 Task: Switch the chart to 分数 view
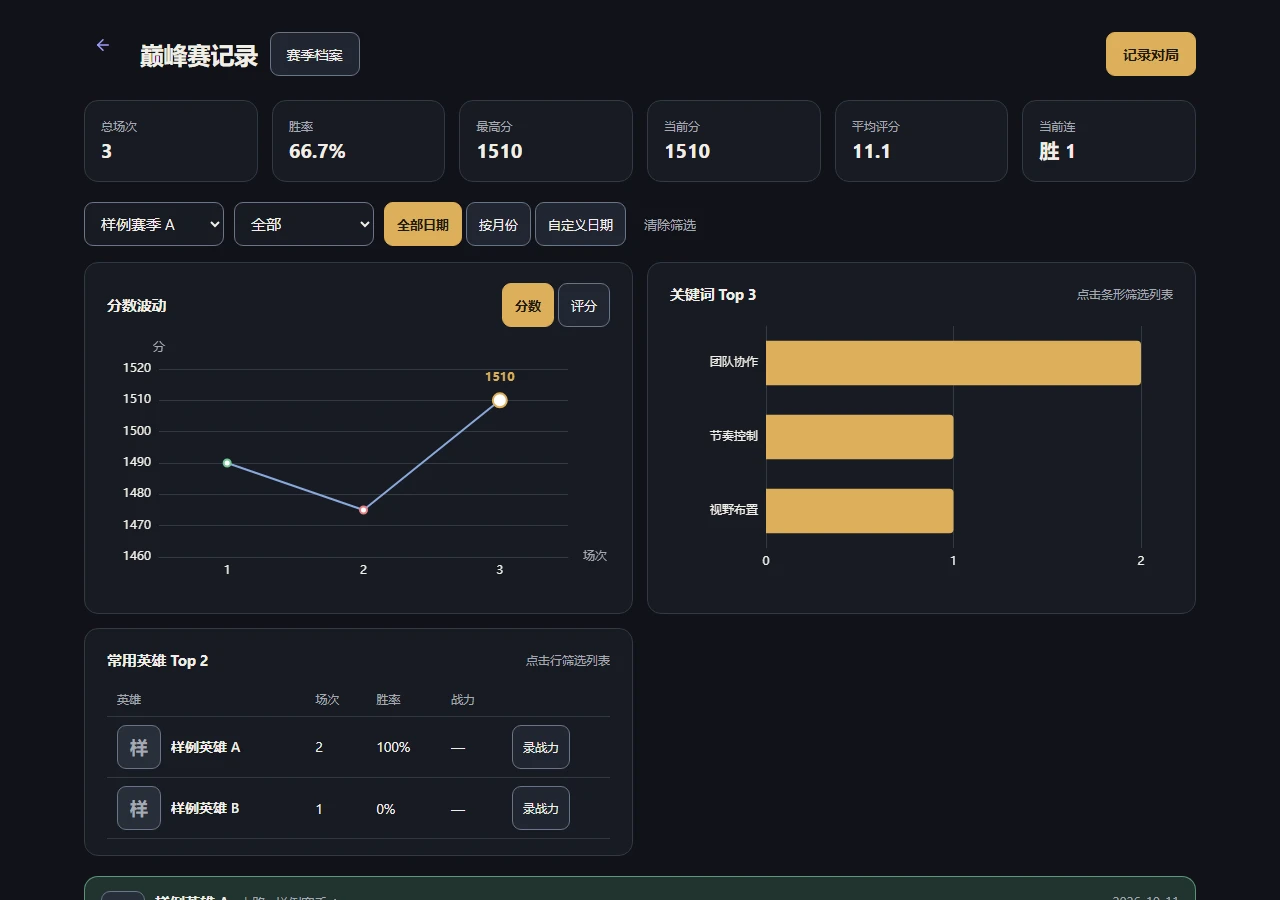click(528, 305)
